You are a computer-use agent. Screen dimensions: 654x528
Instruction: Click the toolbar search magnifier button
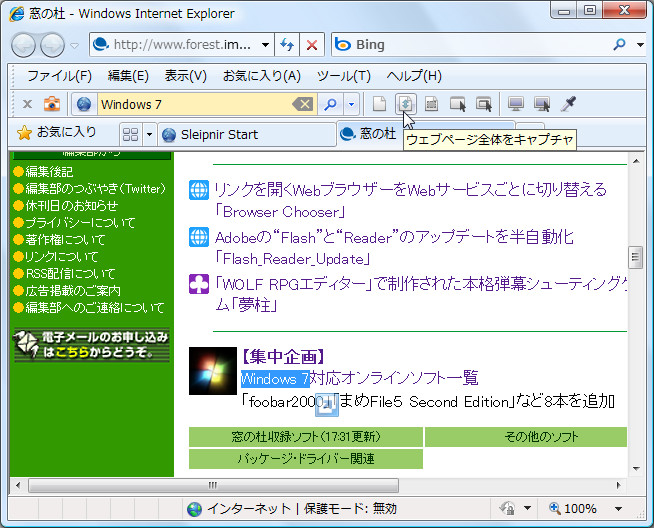pyautogui.click(x=330, y=104)
